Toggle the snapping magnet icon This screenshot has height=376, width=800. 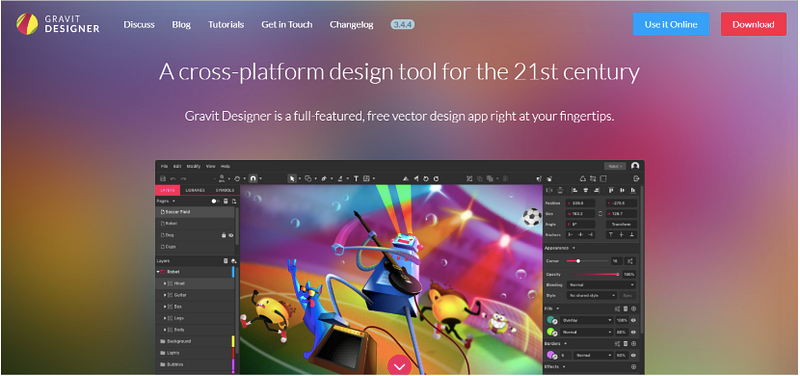(x=253, y=179)
